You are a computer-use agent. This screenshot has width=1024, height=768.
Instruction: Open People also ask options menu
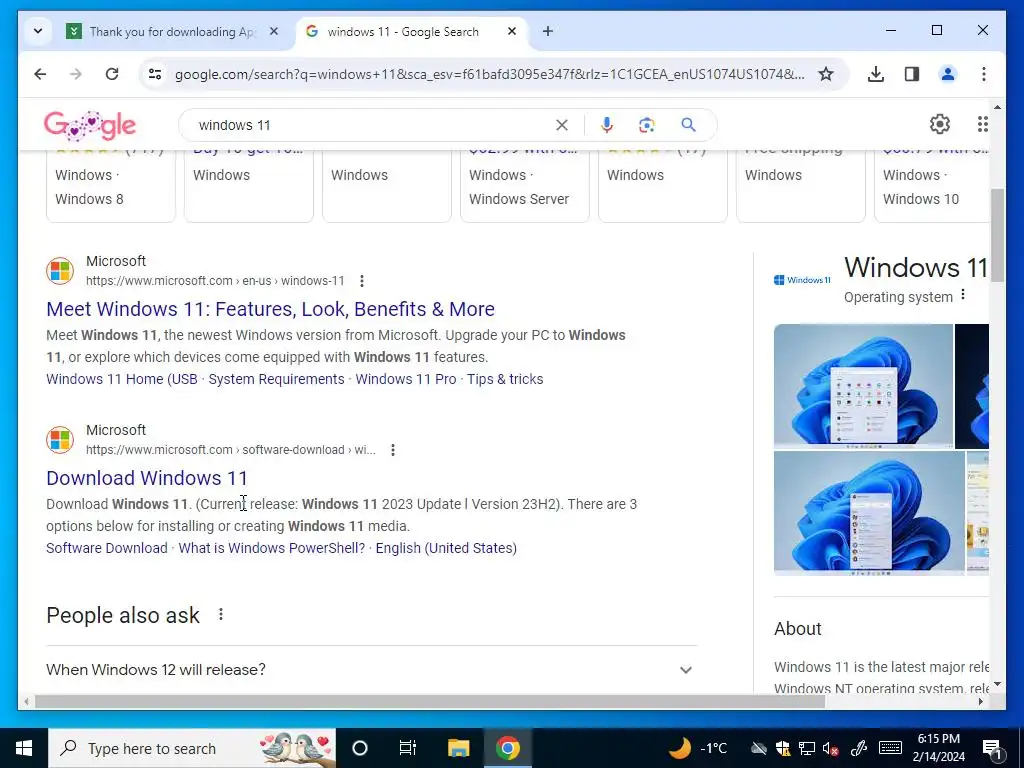(x=221, y=615)
